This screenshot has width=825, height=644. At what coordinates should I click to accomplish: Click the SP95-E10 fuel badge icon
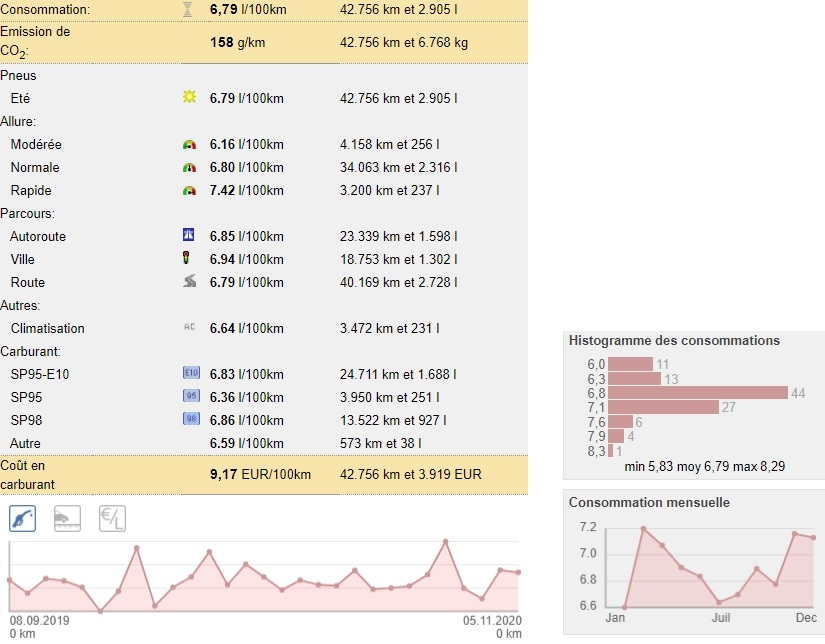[192, 373]
